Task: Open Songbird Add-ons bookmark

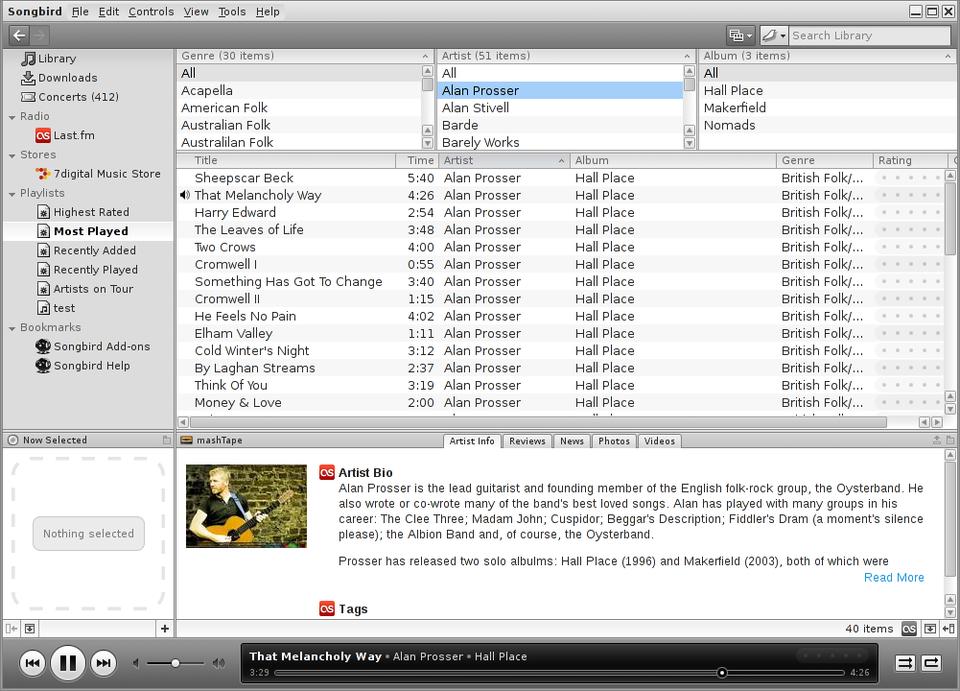Action: [x=101, y=347]
